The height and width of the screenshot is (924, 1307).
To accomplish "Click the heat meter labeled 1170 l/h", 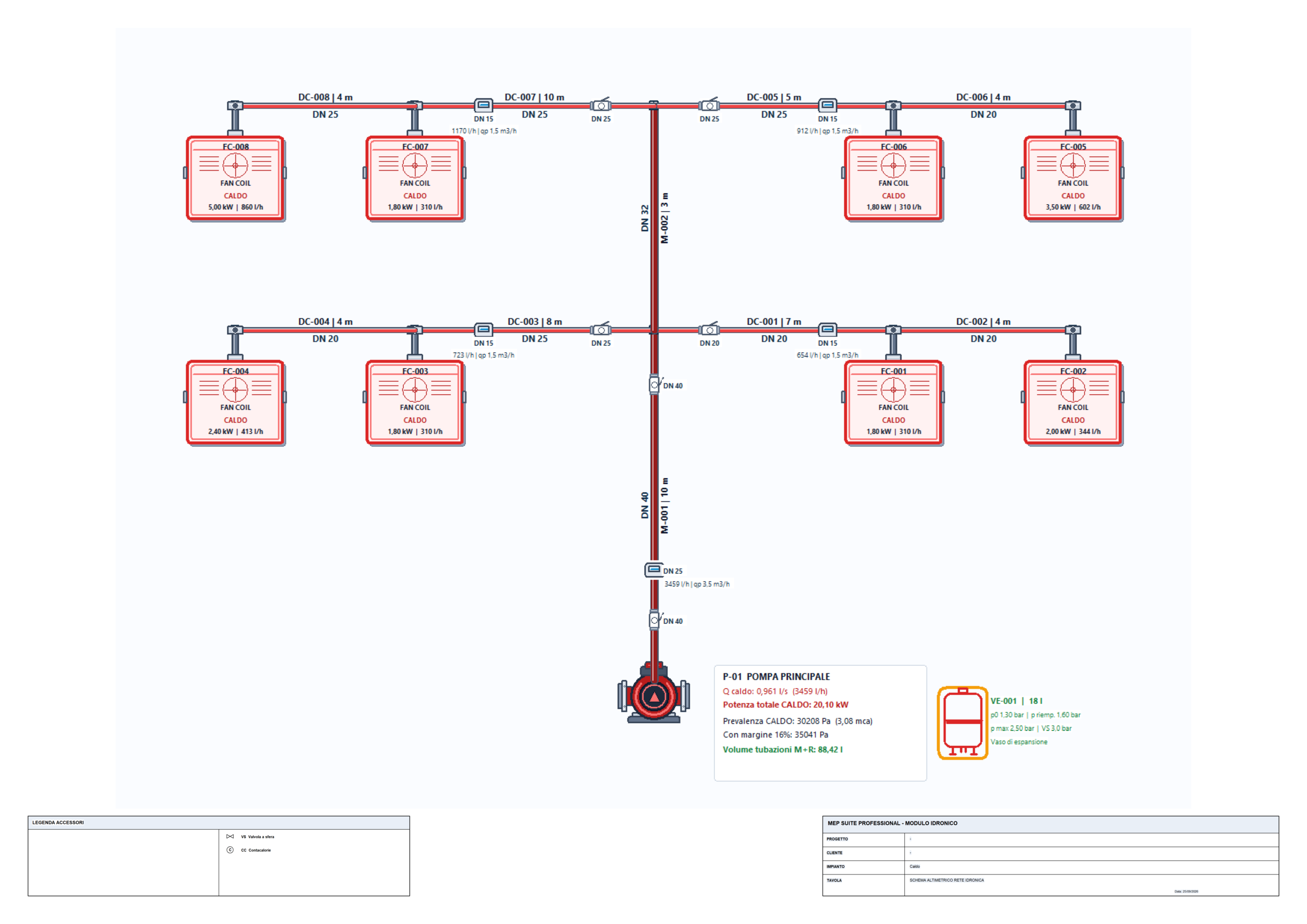I will [483, 105].
